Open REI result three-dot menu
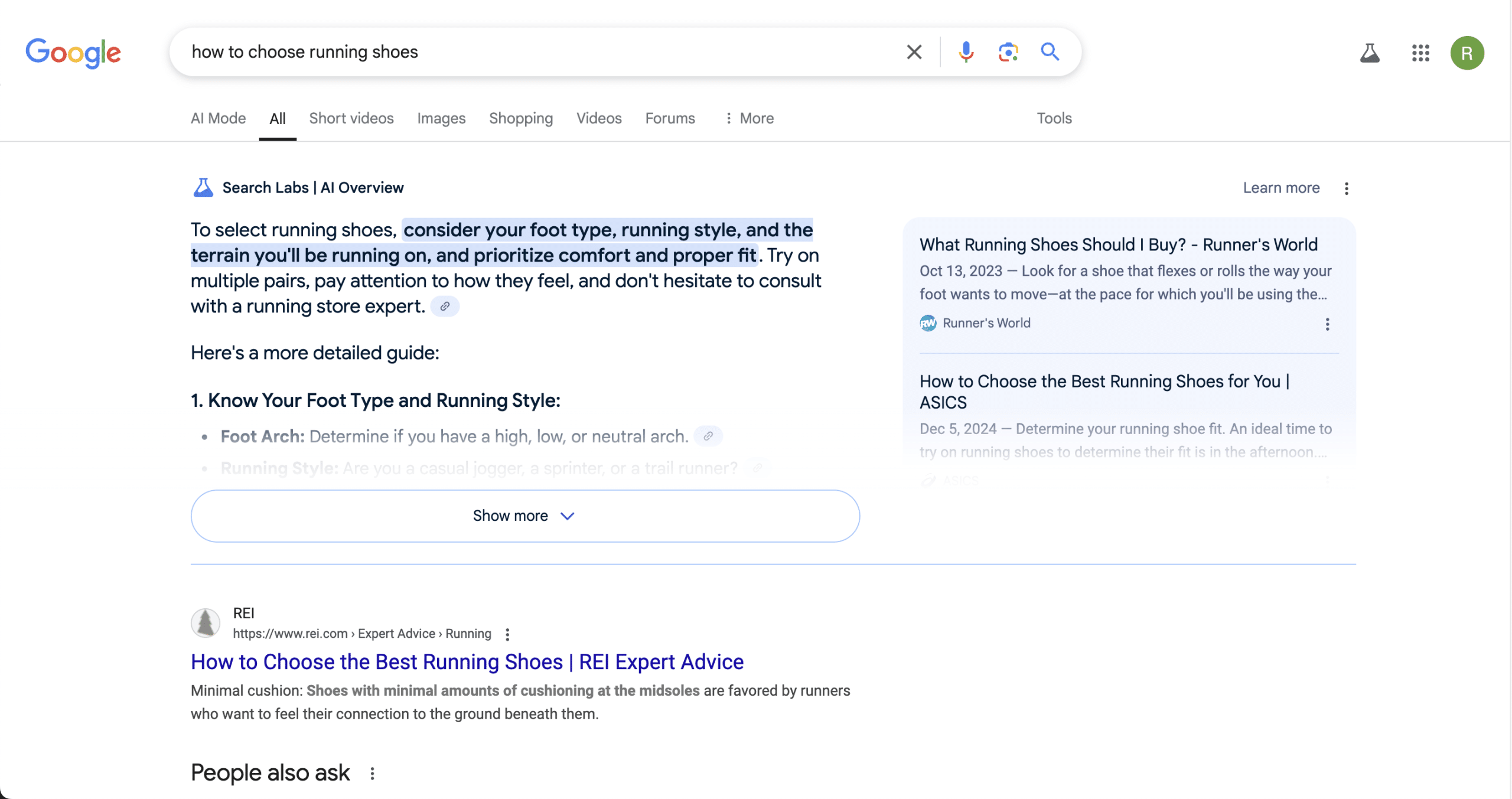Image resolution: width=1512 pixels, height=799 pixels. click(x=507, y=634)
